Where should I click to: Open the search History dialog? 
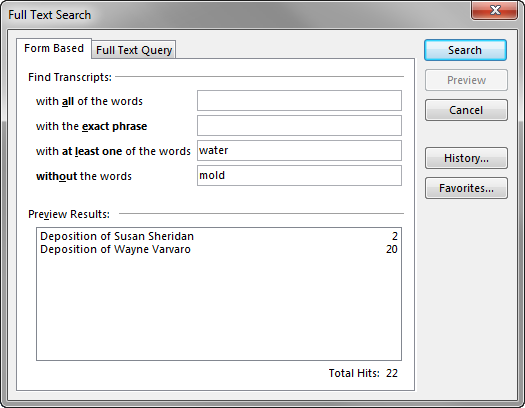click(466, 158)
